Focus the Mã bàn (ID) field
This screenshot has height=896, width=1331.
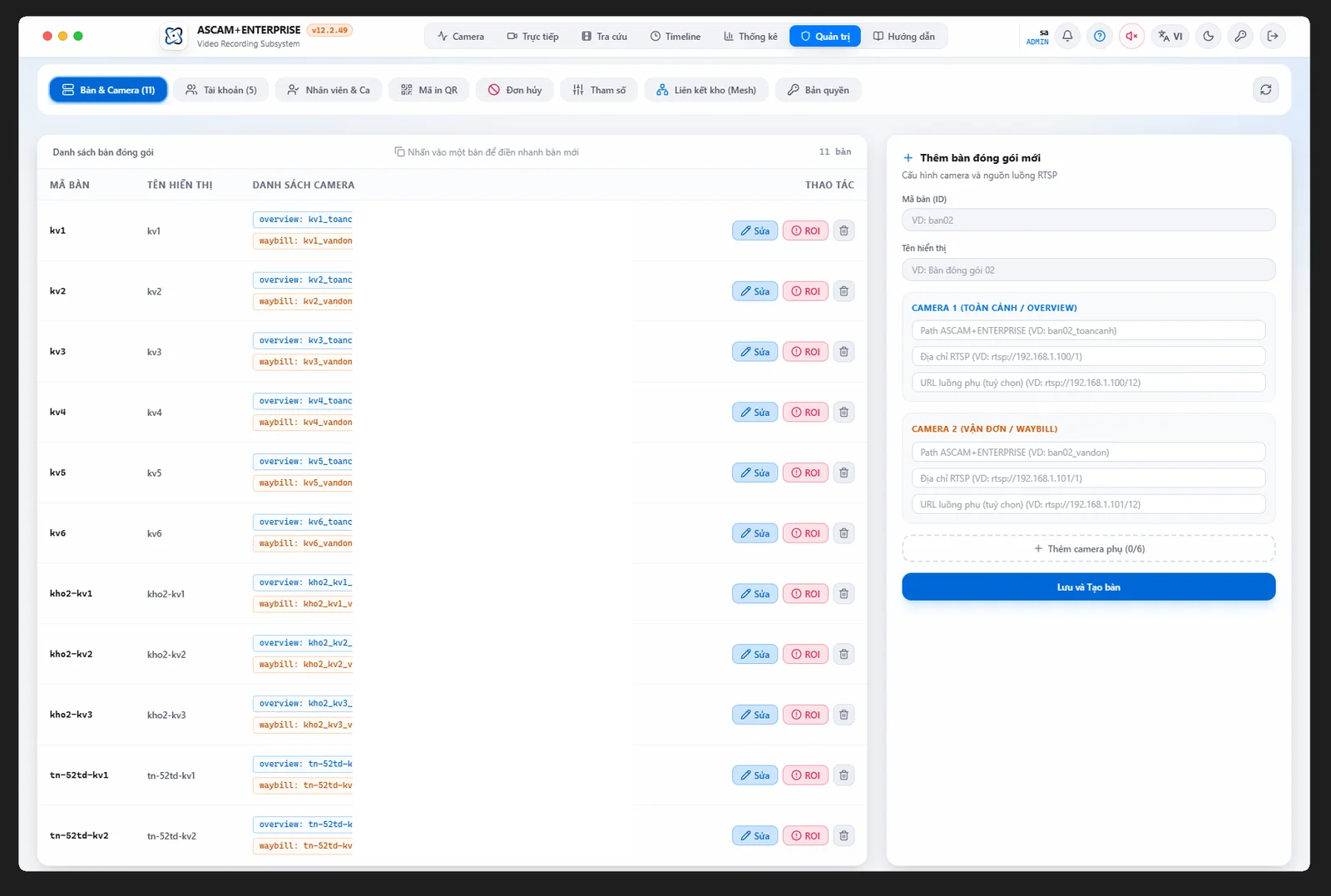(x=1089, y=220)
